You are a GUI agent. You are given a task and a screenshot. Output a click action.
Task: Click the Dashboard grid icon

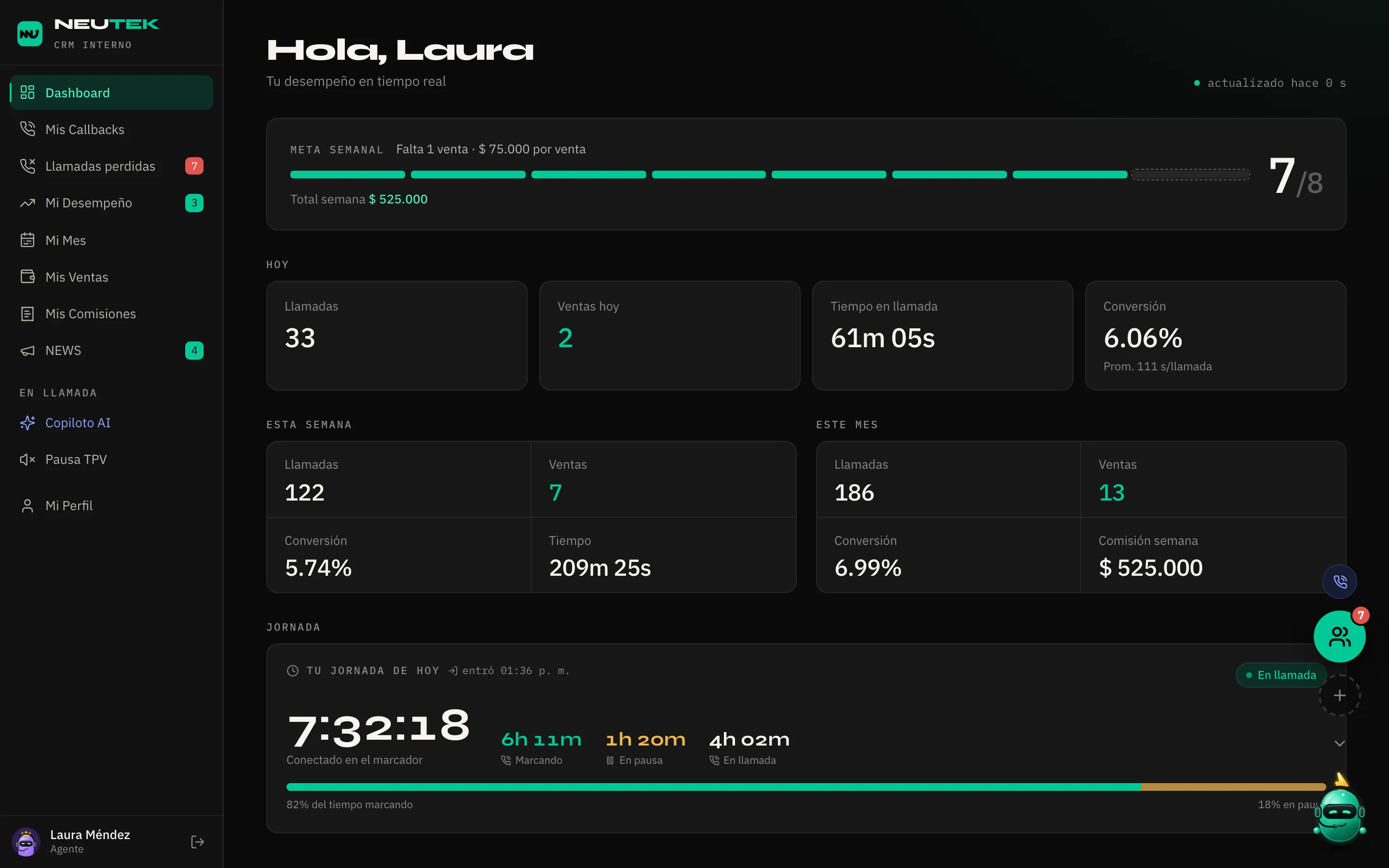click(27, 93)
